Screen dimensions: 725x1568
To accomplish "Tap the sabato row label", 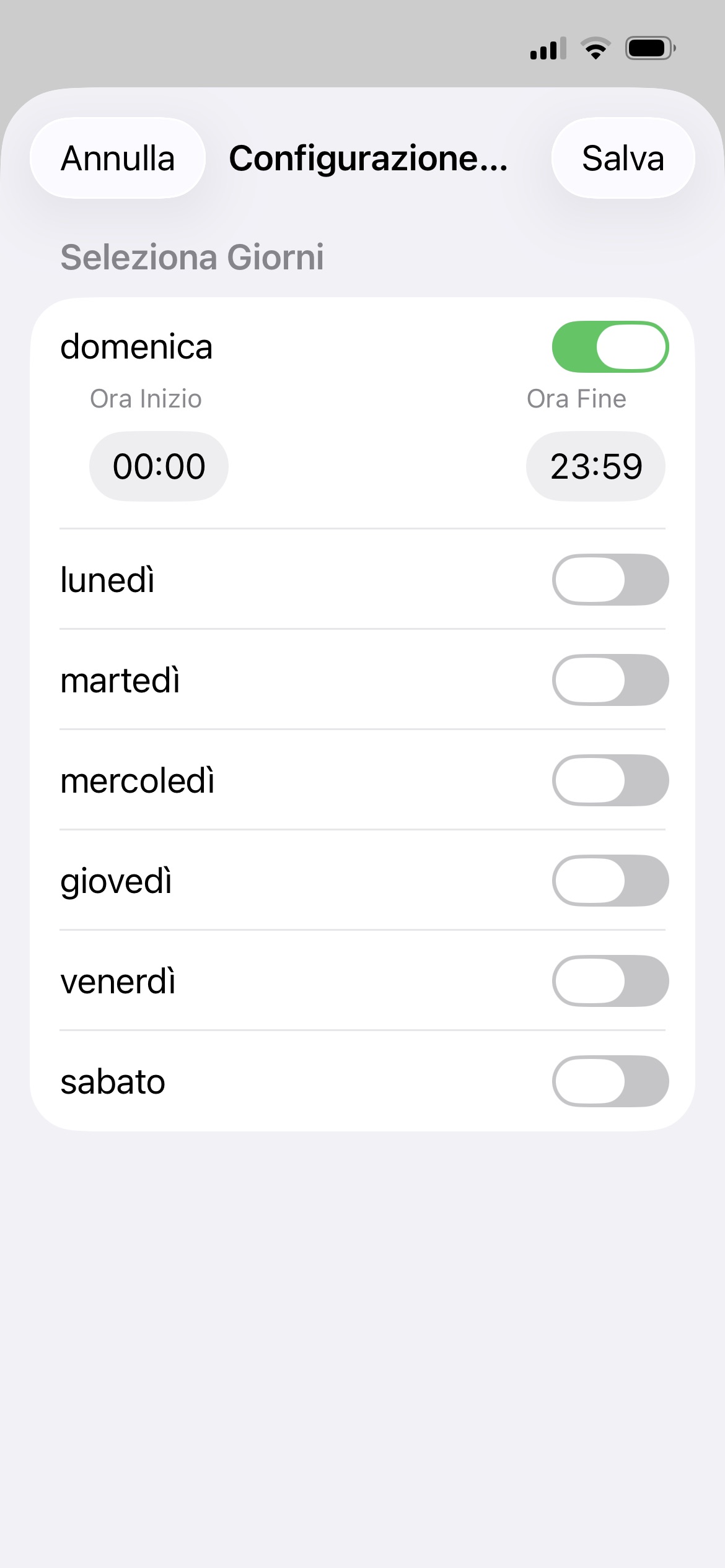I will (113, 1082).
